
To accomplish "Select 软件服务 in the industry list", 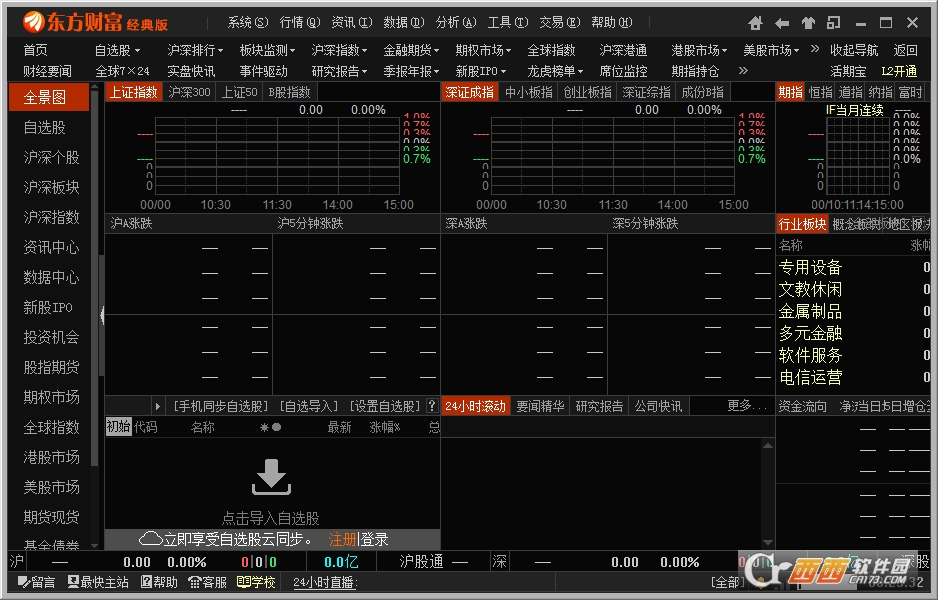I will coord(810,355).
